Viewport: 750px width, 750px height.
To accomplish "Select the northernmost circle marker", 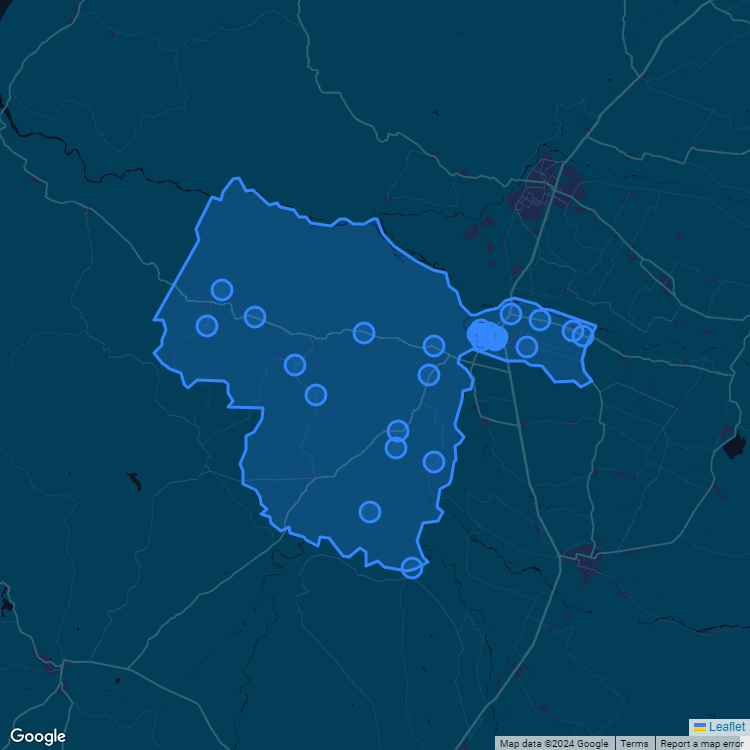I will [x=222, y=290].
